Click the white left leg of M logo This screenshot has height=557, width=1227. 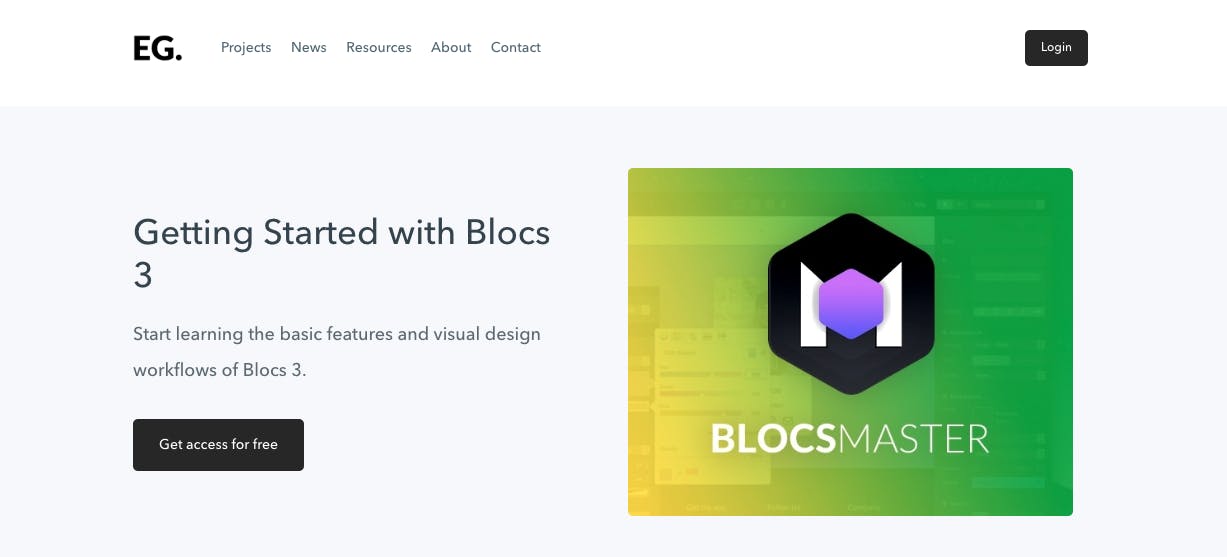(812, 305)
